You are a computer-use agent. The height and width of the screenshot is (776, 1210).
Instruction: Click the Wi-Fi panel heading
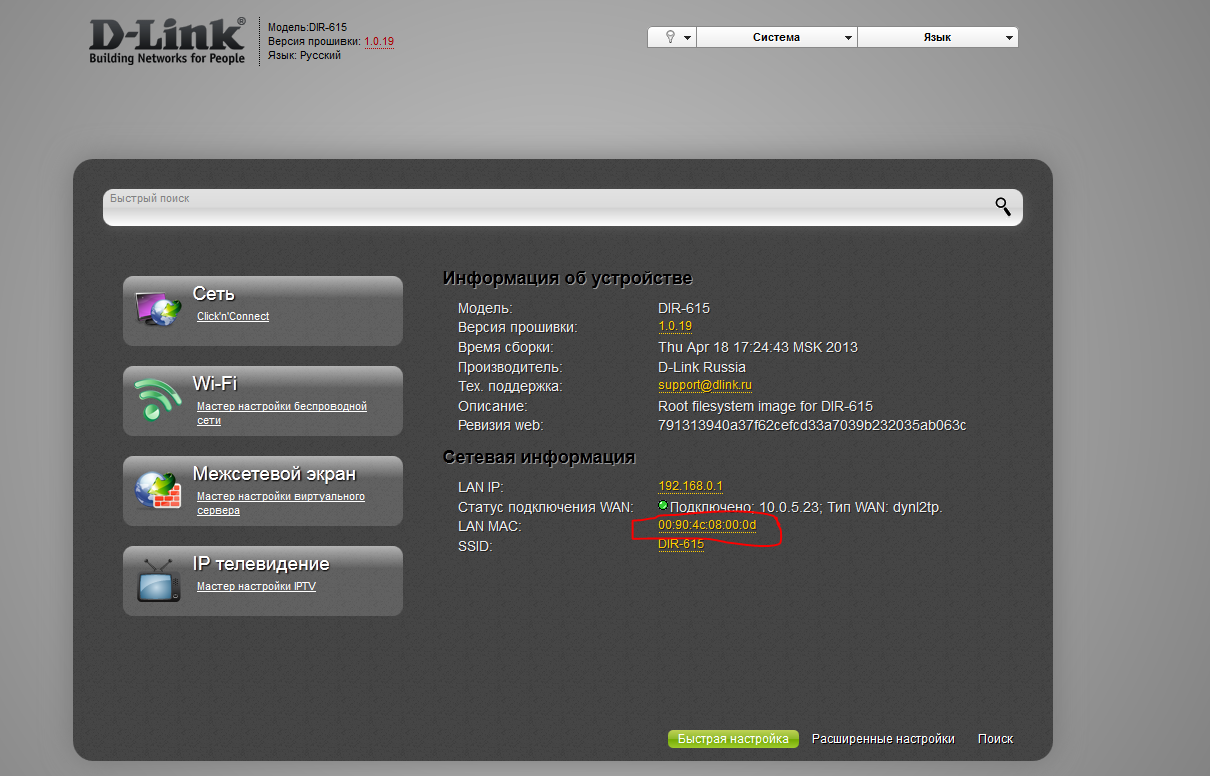pos(215,384)
